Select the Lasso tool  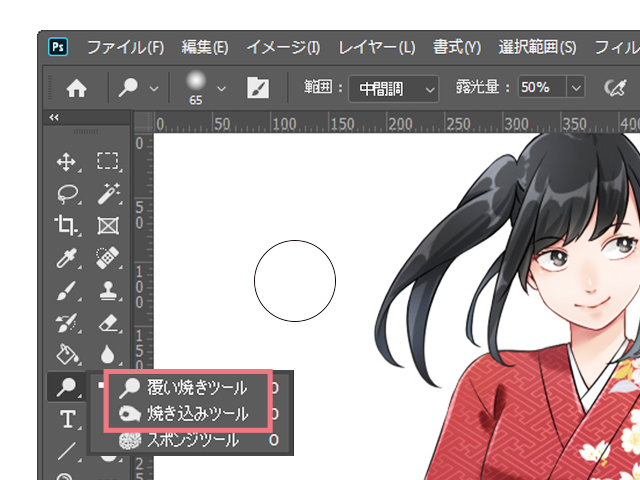coord(67,194)
